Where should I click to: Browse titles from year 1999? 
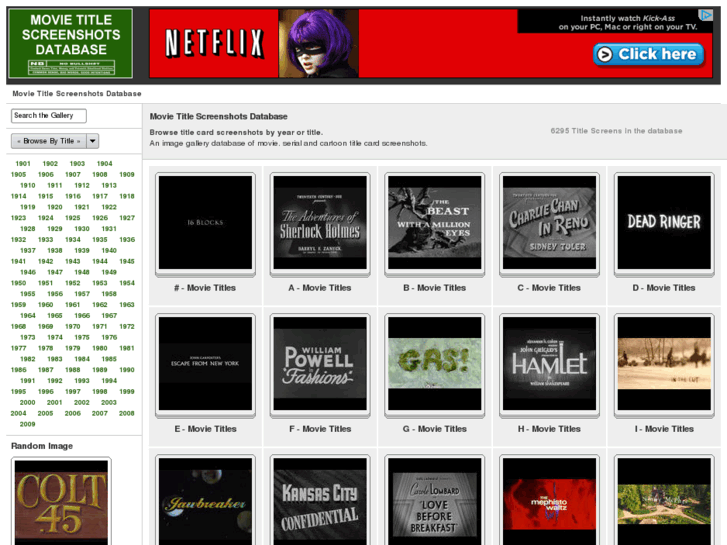127,391
